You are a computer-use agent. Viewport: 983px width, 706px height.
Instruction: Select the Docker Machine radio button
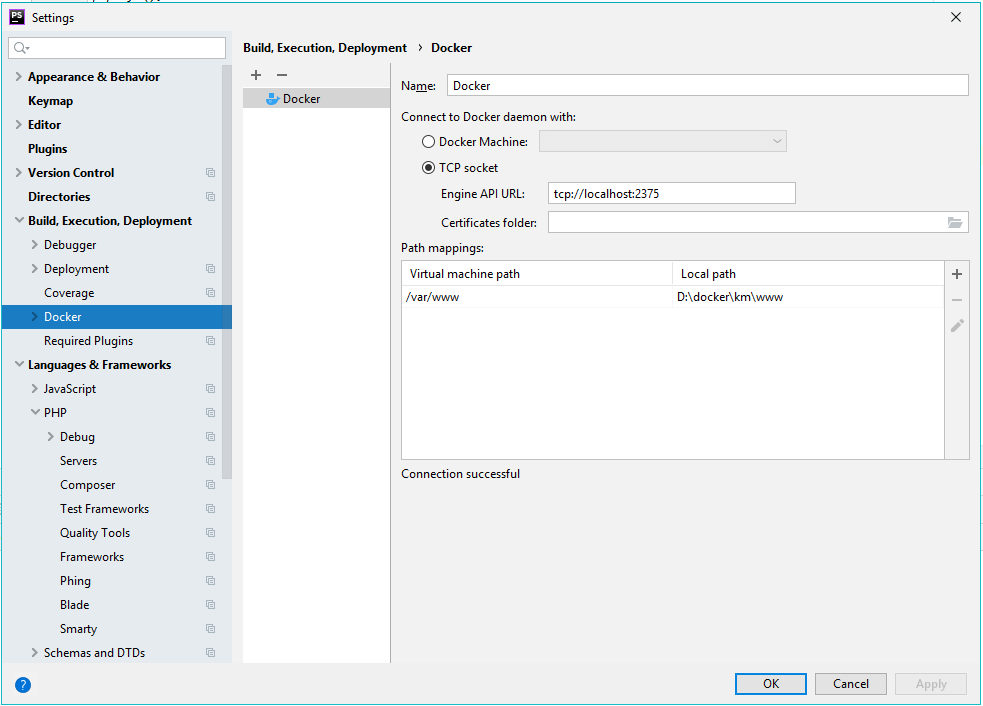coord(429,142)
